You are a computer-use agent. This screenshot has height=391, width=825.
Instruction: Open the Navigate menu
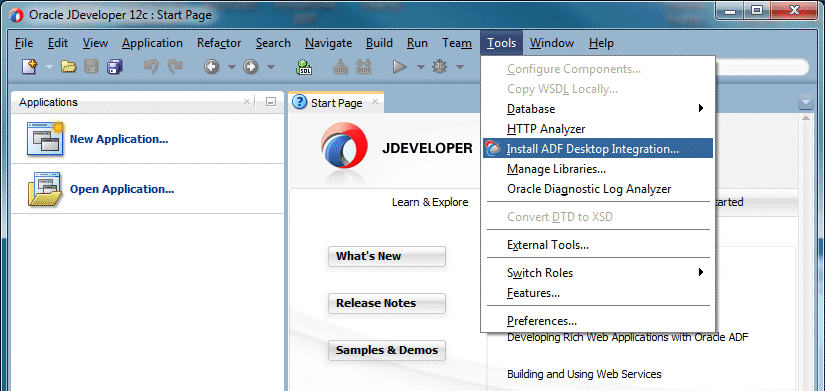click(328, 43)
